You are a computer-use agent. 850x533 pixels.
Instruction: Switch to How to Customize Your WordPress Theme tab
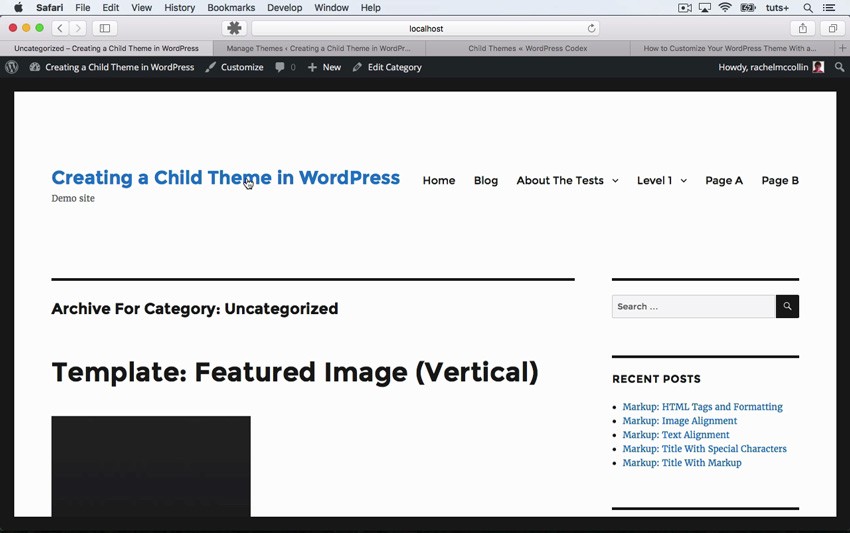(x=730, y=48)
